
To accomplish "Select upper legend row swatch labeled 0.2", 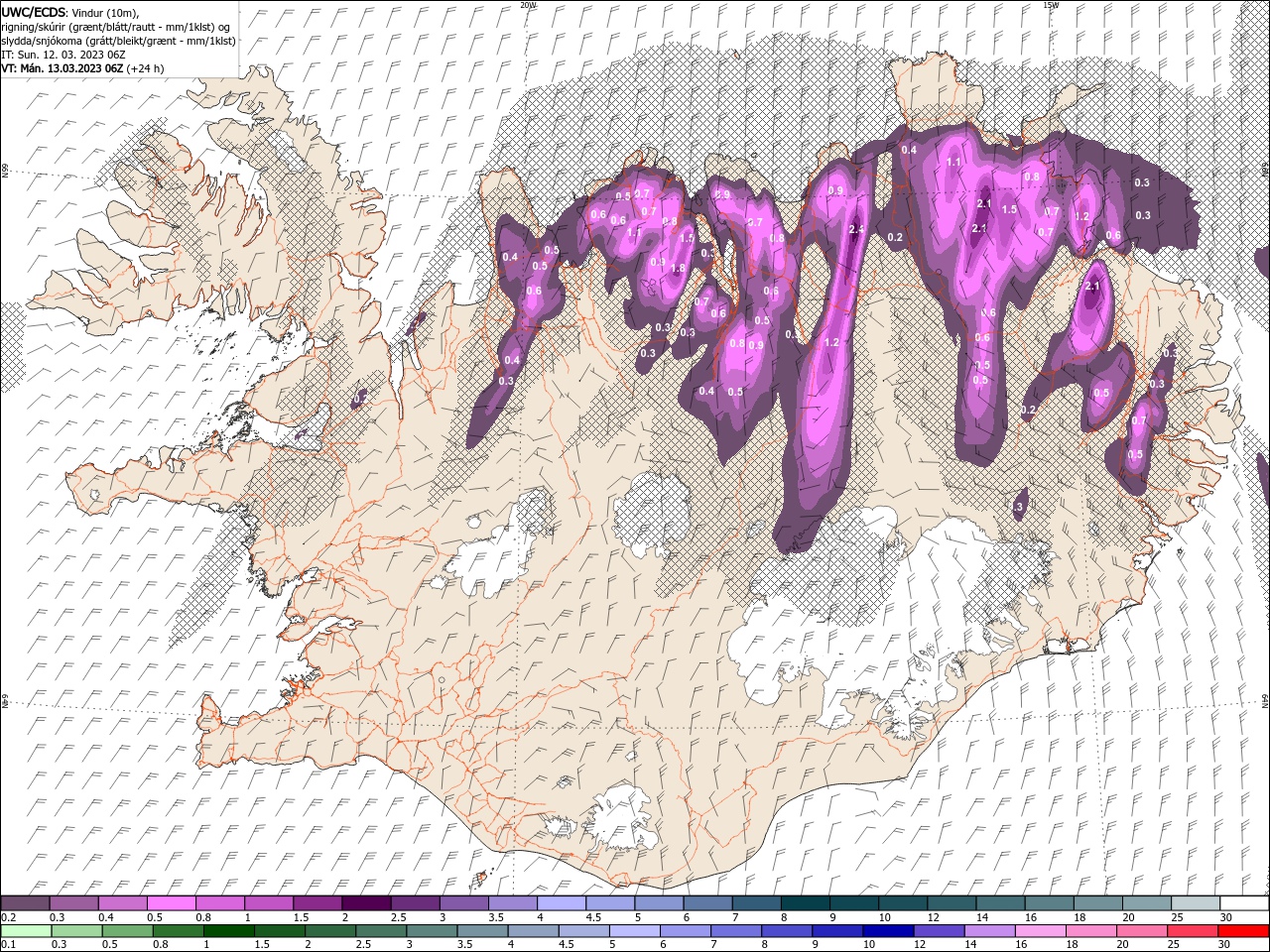I will 25,903.
